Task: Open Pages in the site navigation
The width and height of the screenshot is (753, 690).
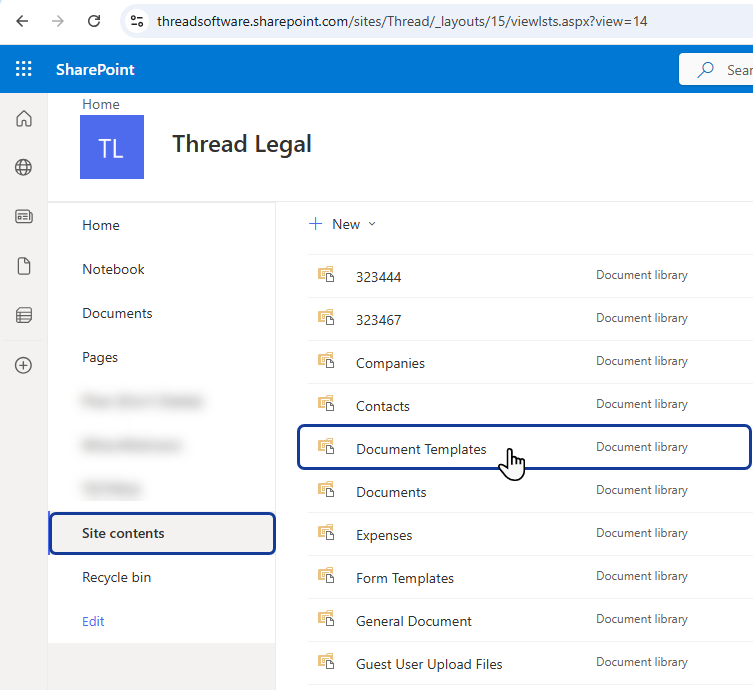Action: tap(100, 358)
